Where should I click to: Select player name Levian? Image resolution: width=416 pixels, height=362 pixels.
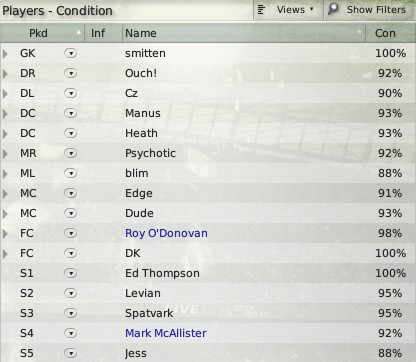pyautogui.click(x=143, y=293)
